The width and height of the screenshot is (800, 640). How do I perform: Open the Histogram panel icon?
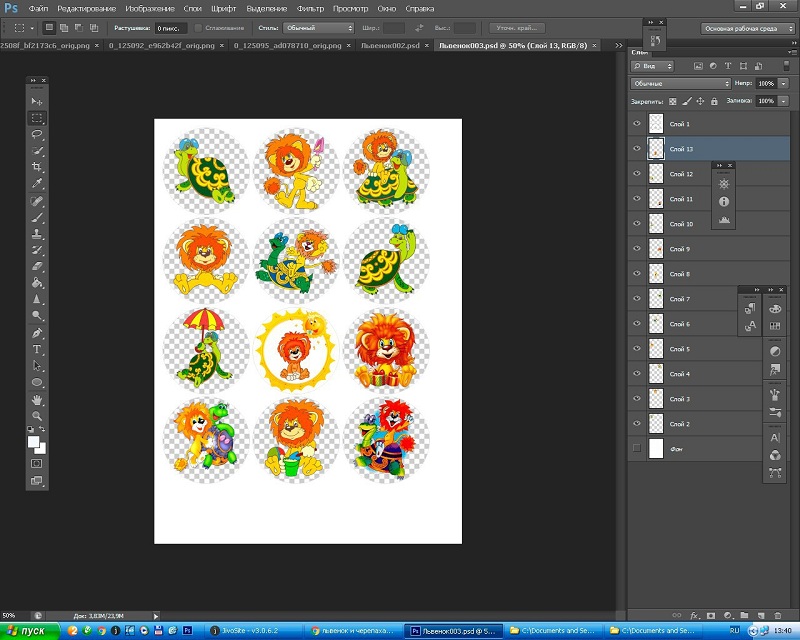(723, 219)
